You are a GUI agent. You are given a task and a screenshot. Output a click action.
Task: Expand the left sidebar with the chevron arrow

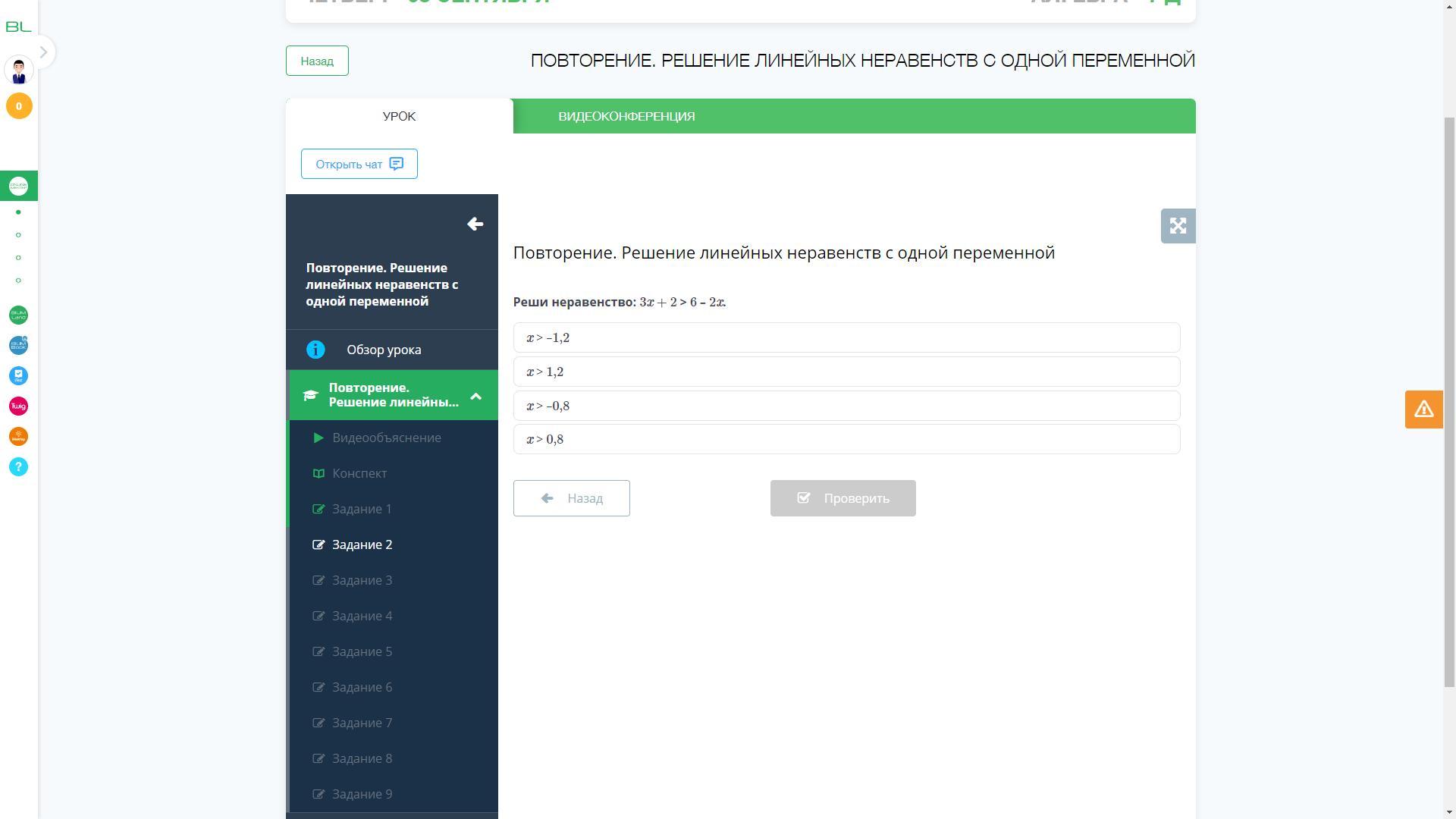[x=43, y=52]
